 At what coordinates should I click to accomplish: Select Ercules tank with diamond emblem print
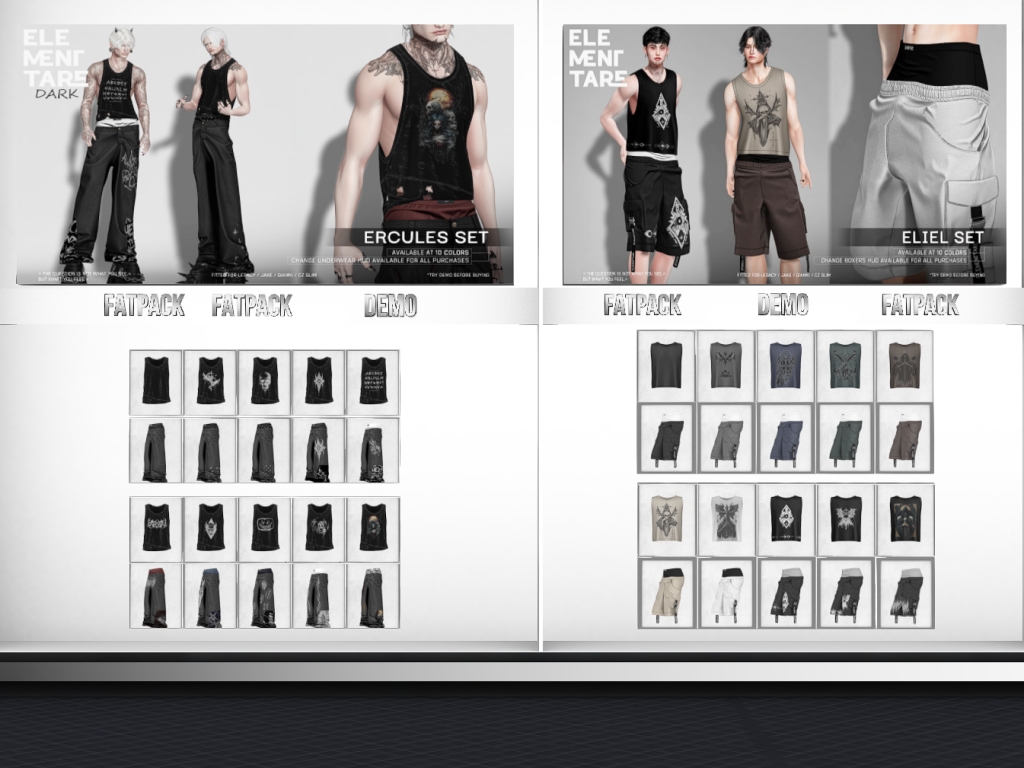tap(210, 529)
